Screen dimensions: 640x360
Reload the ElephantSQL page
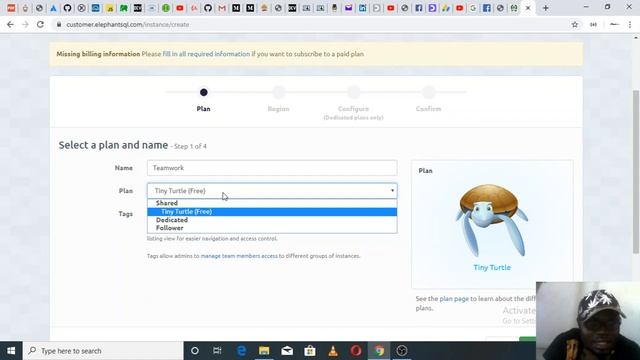(x=40, y=24)
